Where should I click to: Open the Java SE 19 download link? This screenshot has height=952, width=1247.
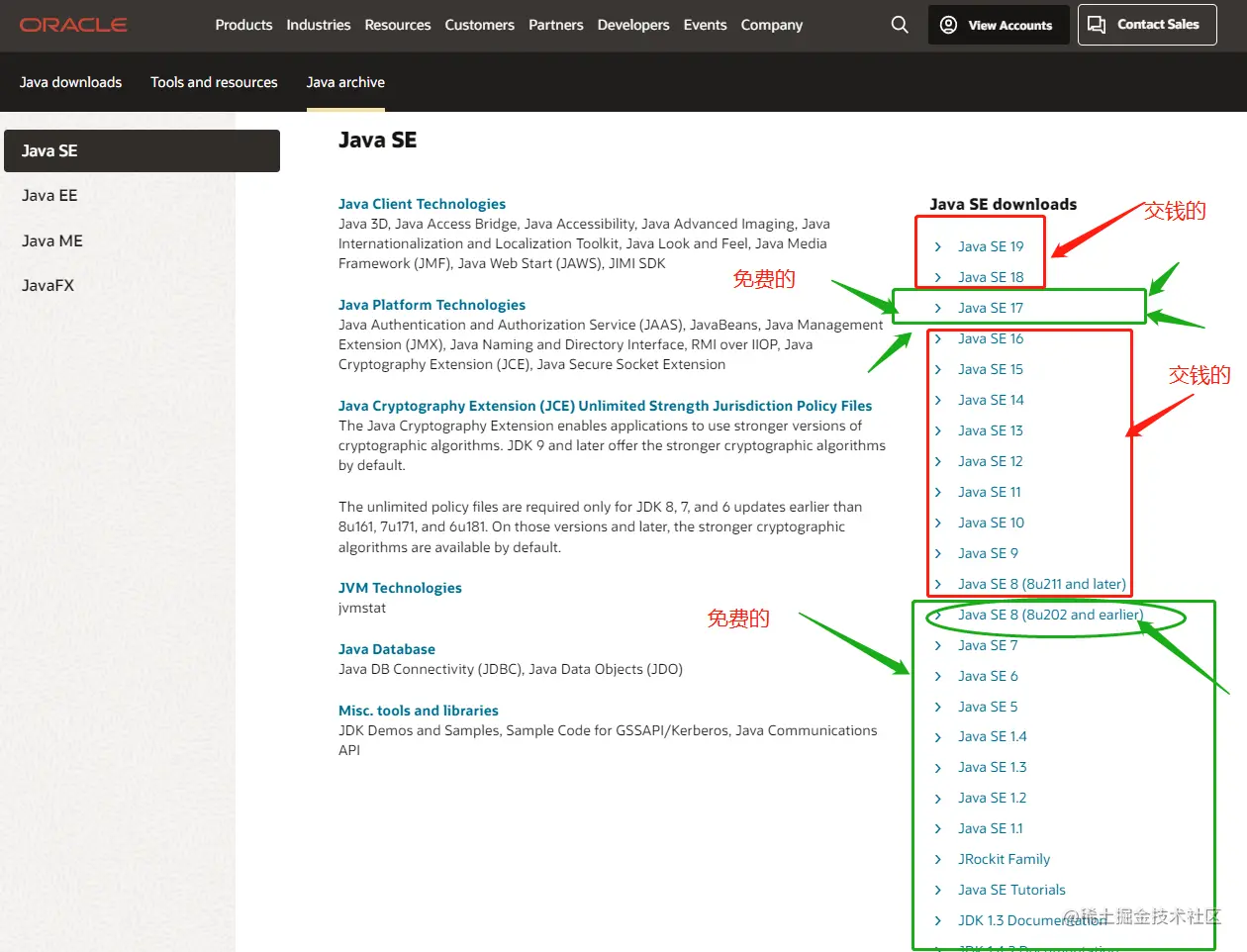tap(991, 247)
